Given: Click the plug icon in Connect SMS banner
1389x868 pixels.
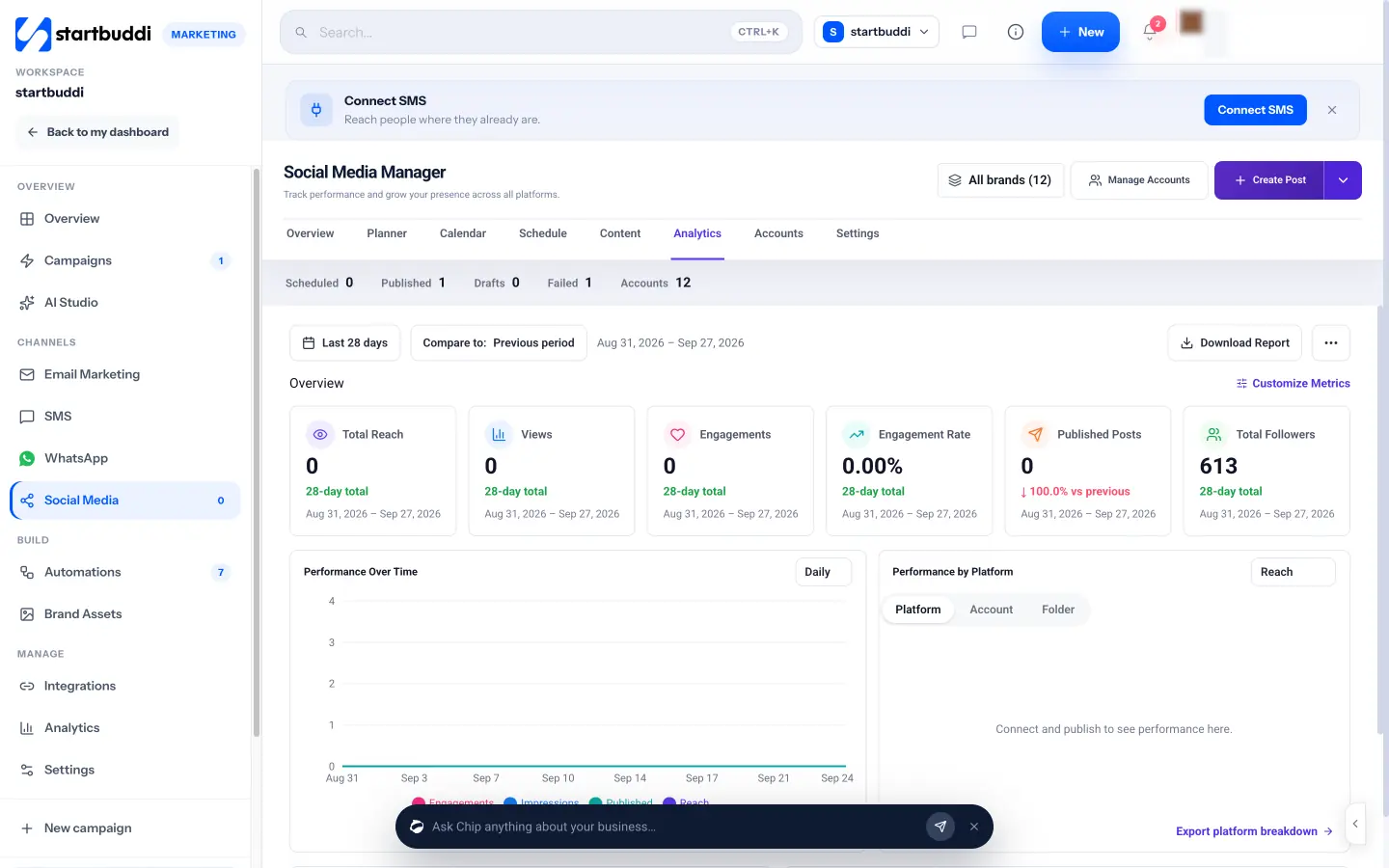Looking at the screenshot, I should pos(316,110).
